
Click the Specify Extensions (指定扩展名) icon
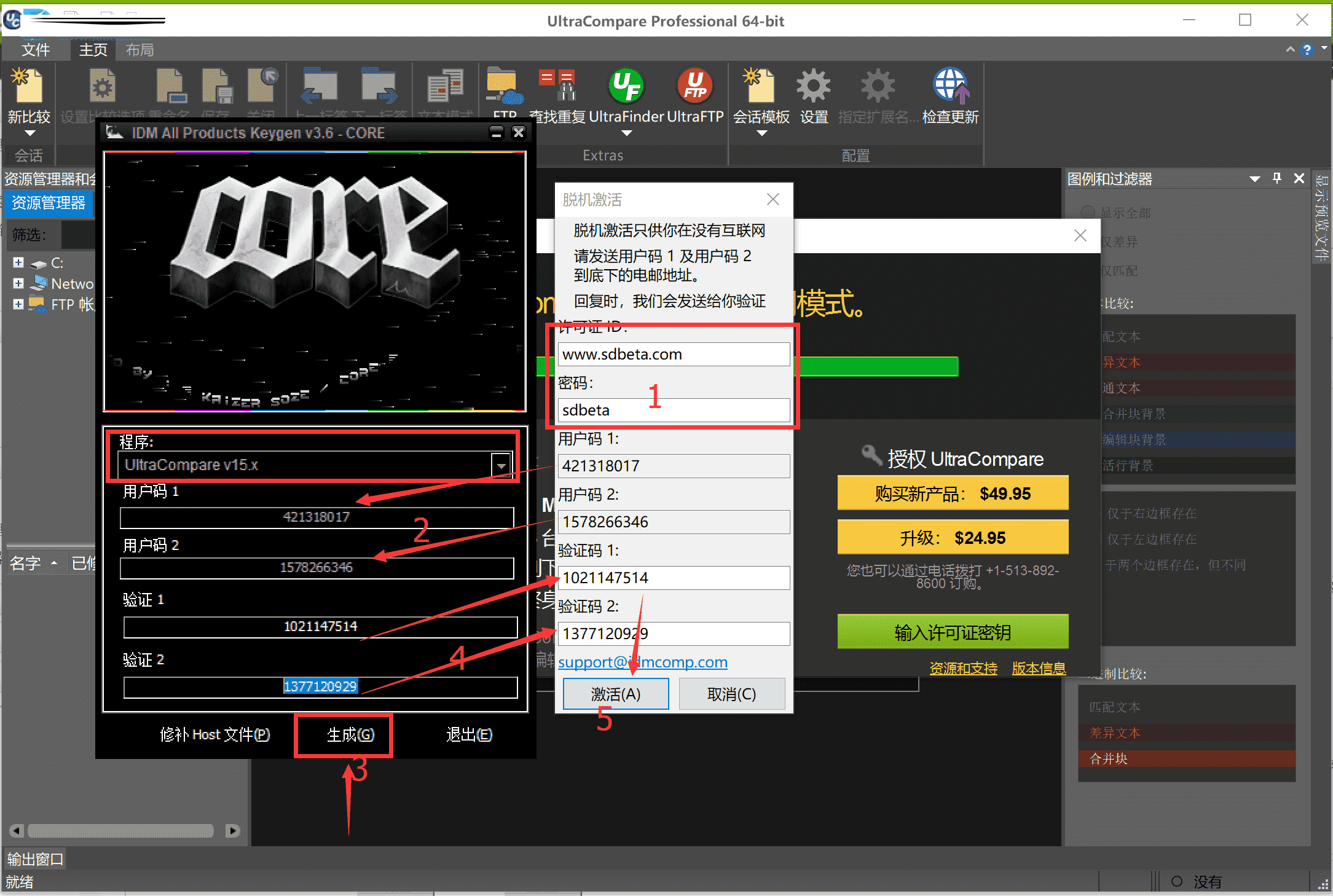pos(878,86)
